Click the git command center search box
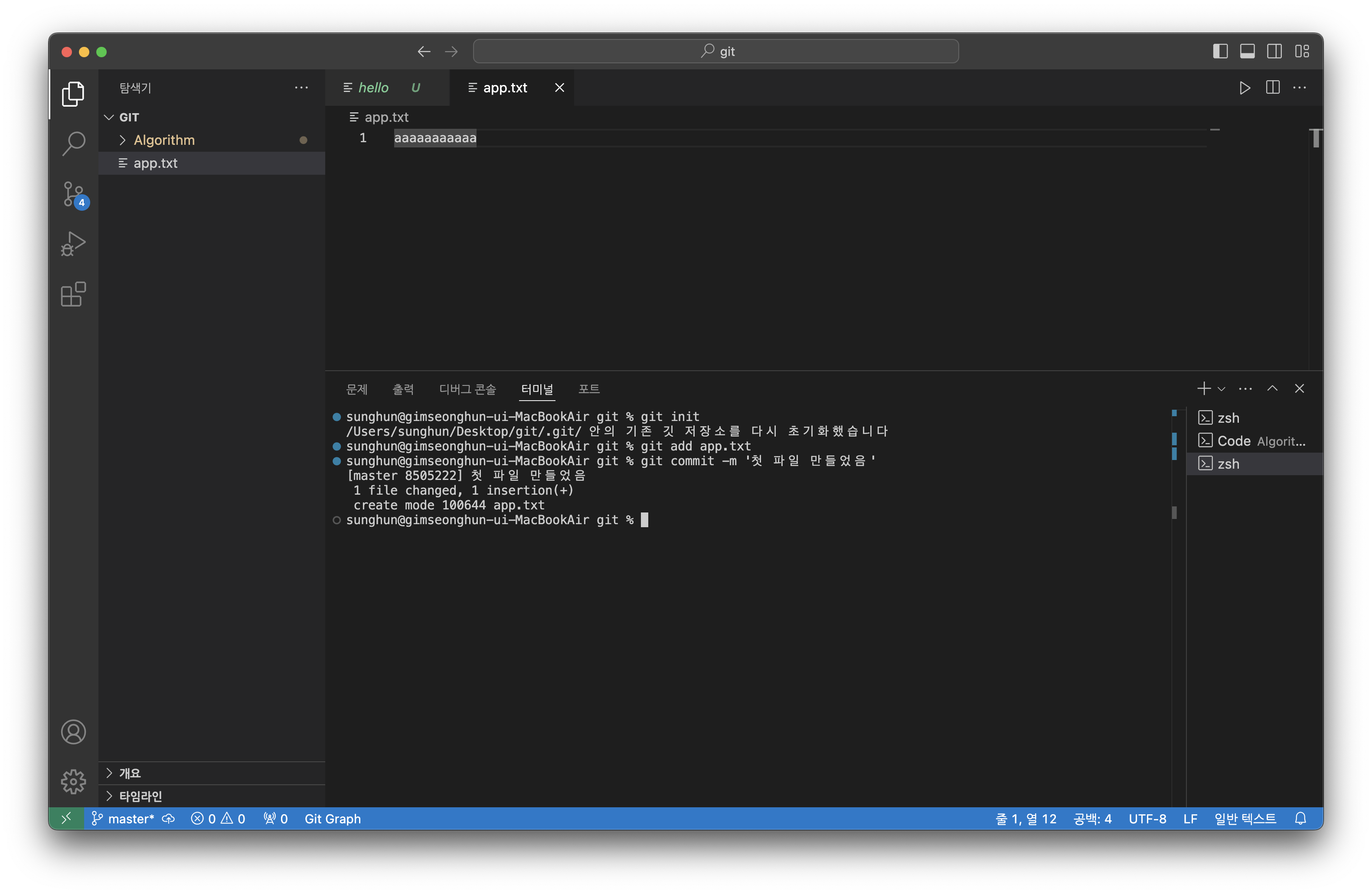The width and height of the screenshot is (1372, 894). click(715, 51)
